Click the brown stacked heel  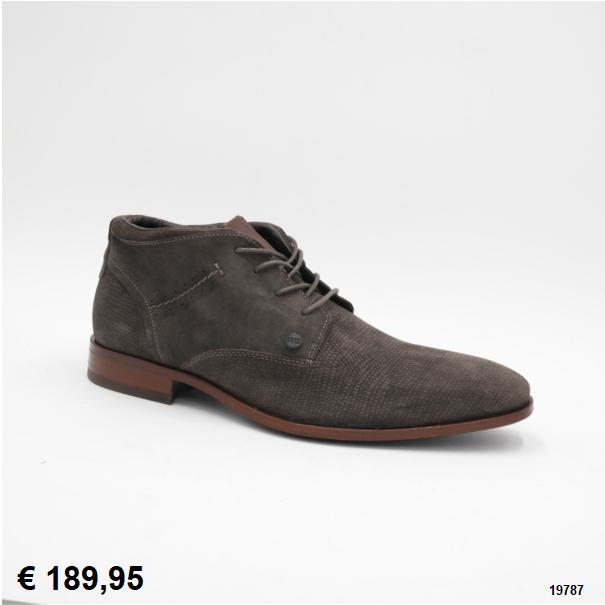(129, 370)
